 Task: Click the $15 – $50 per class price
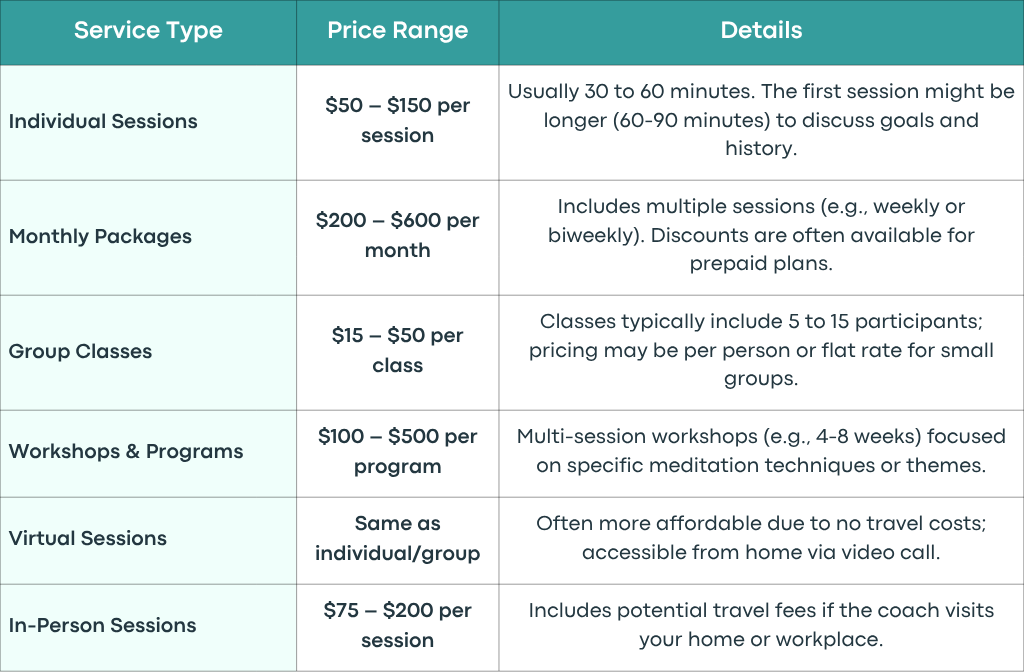pos(398,350)
